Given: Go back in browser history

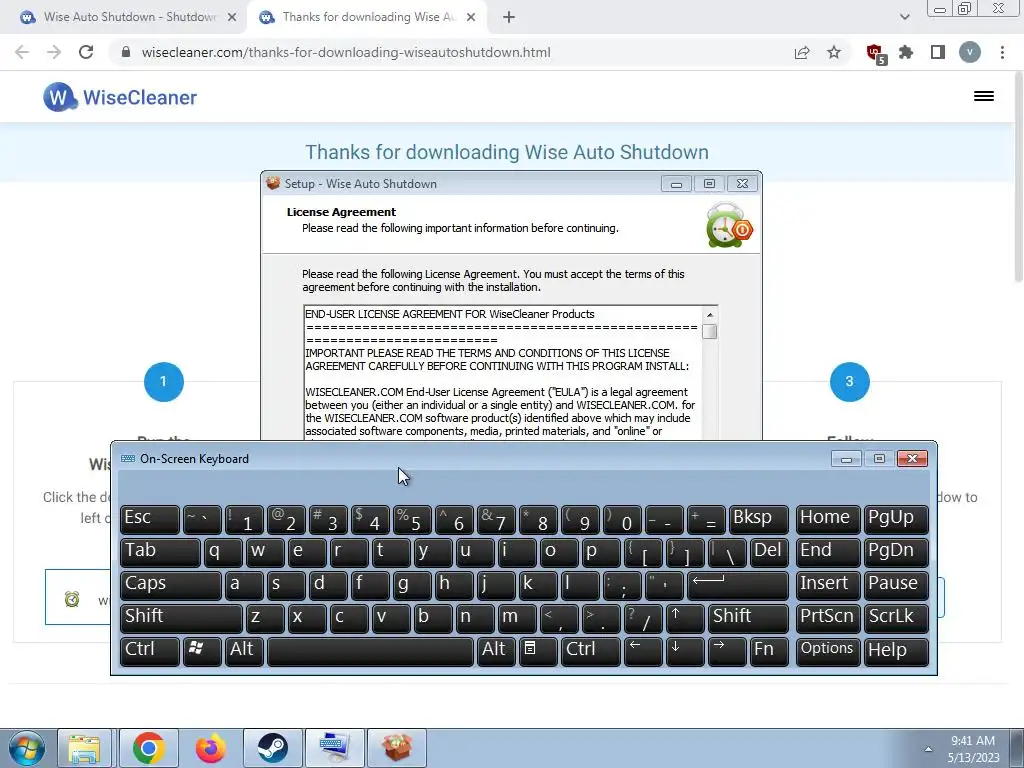Looking at the screenshot, I should coord(22,52).
